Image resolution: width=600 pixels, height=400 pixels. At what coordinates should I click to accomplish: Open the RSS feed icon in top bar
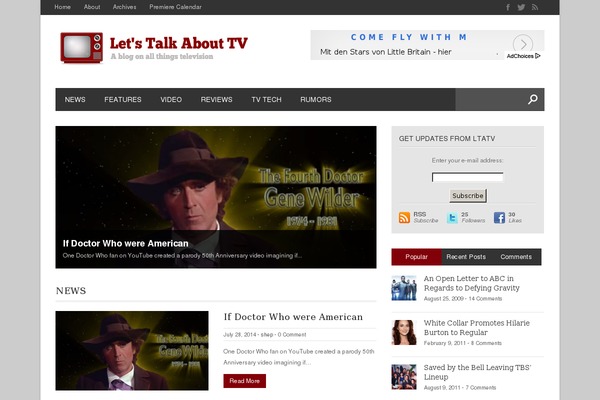point(535,7)
